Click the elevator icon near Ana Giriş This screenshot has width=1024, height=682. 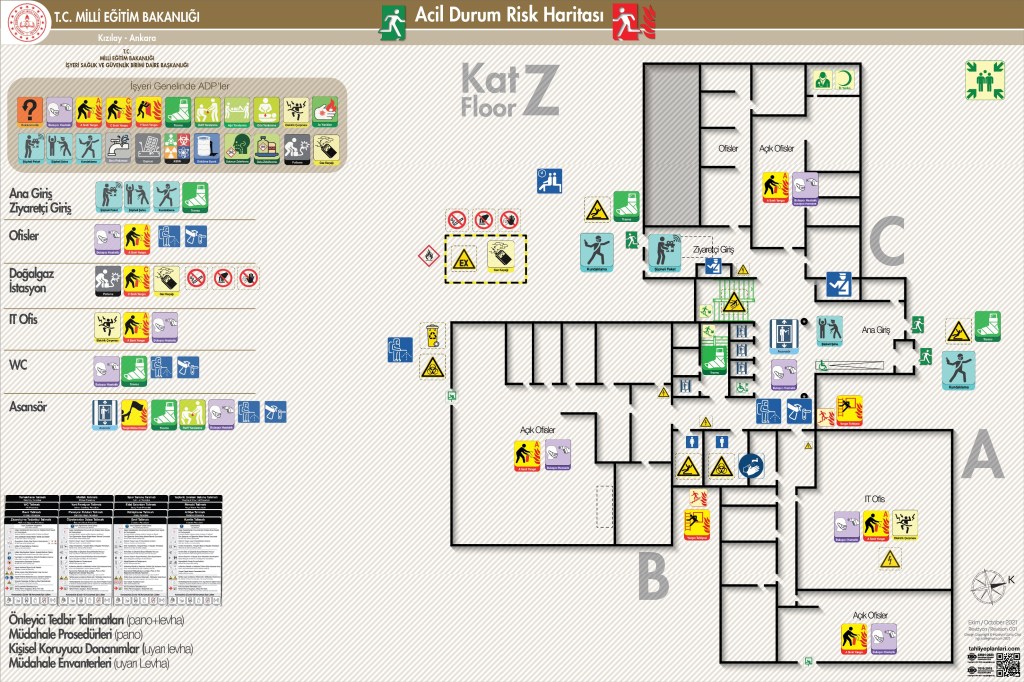click(x=785, y=333)
